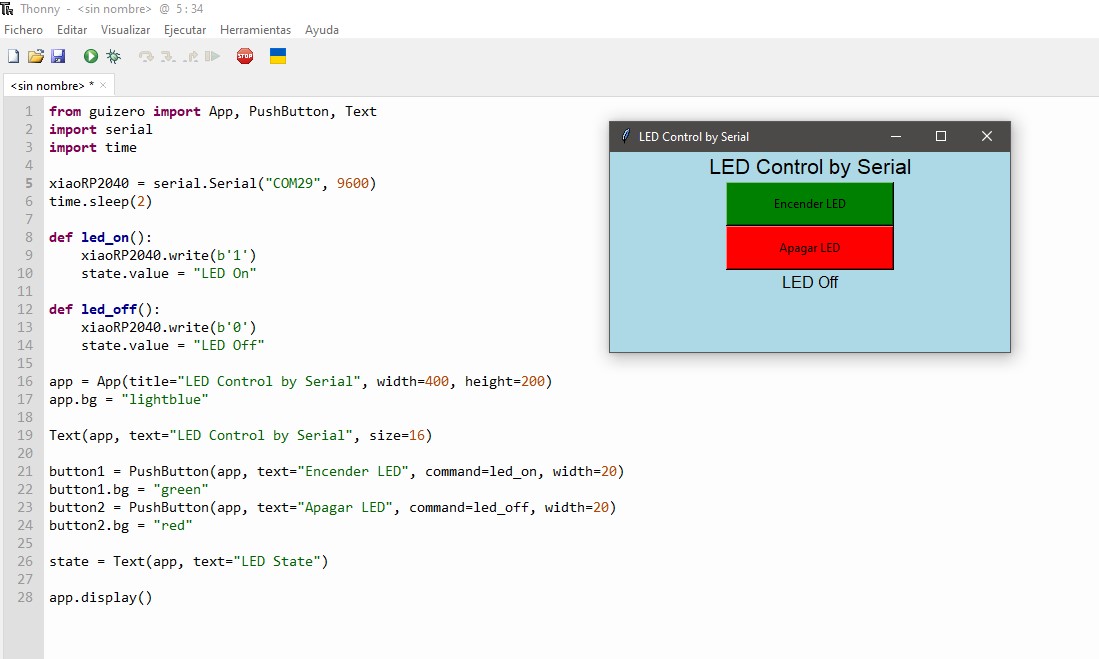The image size is (1099, 659).
Task: Open a file with the folder icon
Action: coord(36,56)
